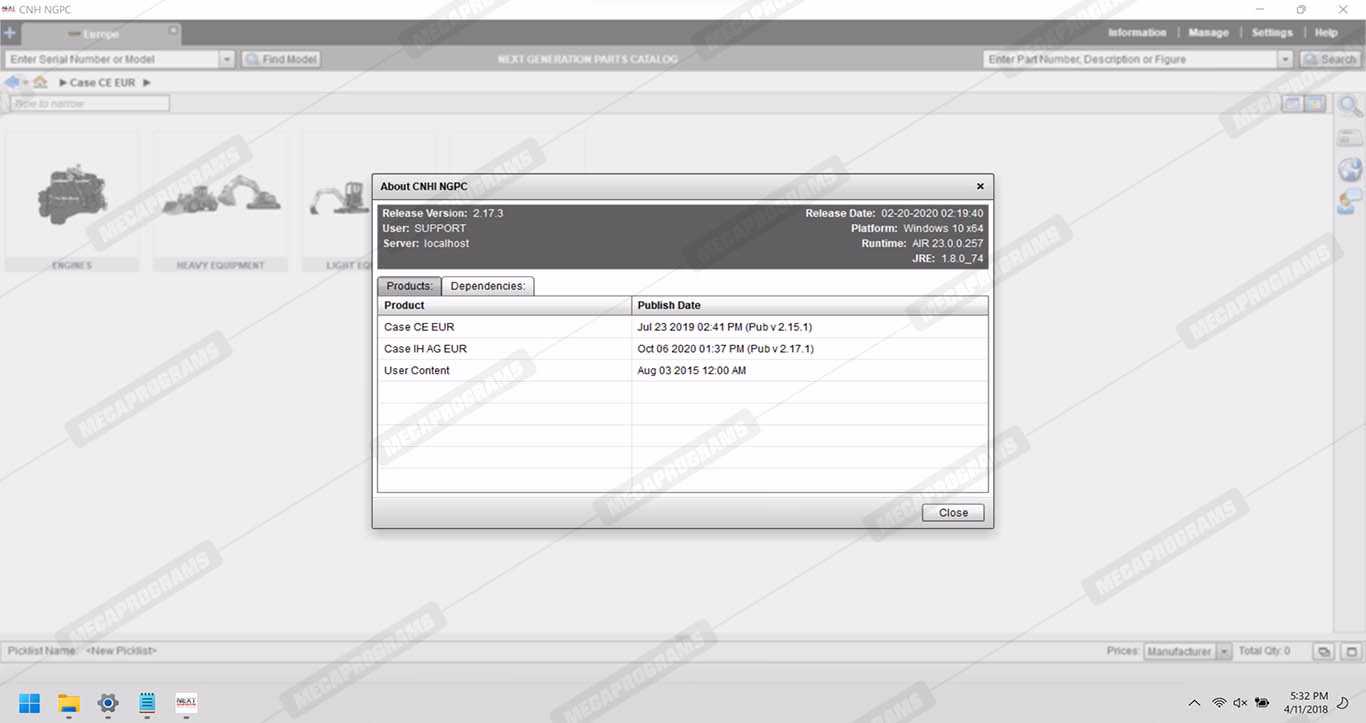The height and width of the screenshot is (723, 1366).
Task: Expand the serial number or model dropdown arrow
Action: coord(227,60)
